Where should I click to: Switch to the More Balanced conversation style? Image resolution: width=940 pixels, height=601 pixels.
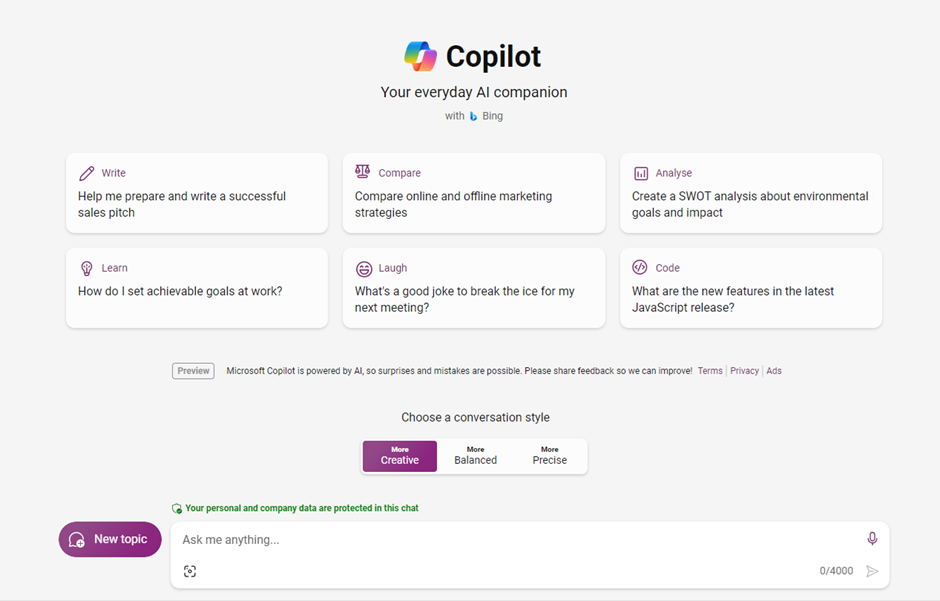pos(474,456)
